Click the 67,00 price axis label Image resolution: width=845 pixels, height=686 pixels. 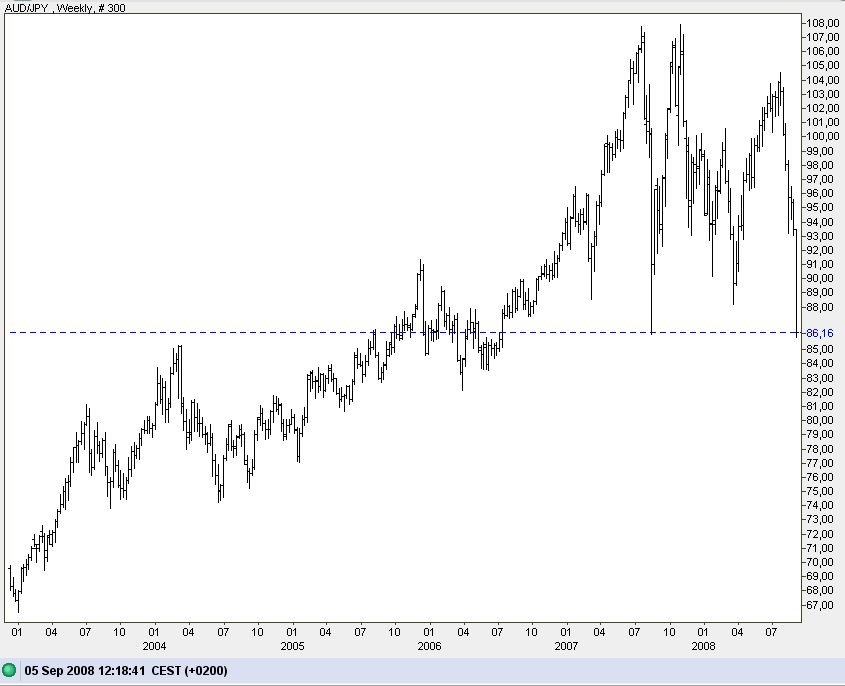[x=820, y=605]
